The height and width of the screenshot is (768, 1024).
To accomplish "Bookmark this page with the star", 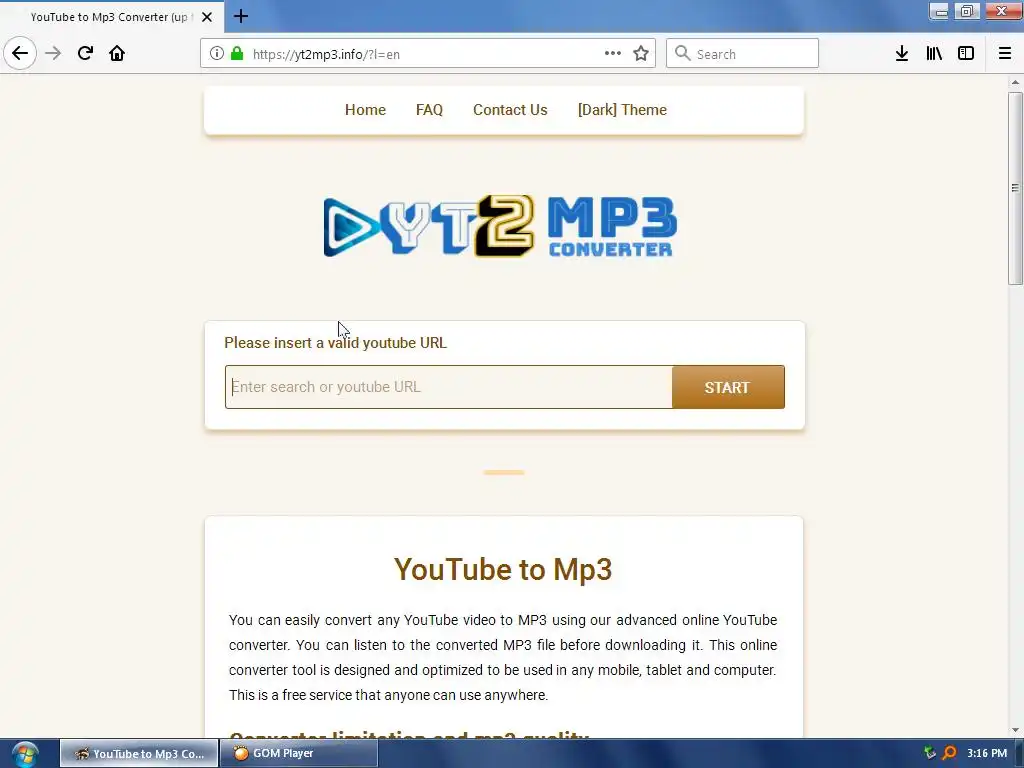I will (641, 54).
